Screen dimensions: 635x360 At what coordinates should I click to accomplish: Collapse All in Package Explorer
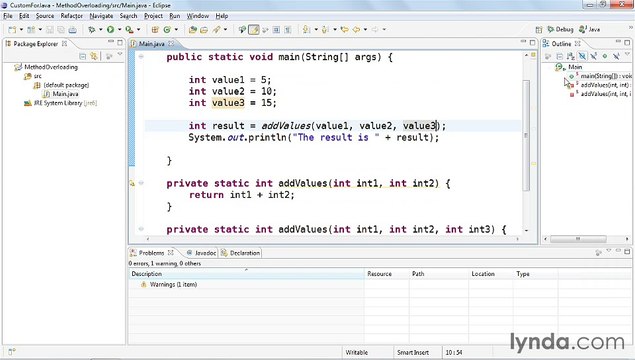[x=83, y=56]
